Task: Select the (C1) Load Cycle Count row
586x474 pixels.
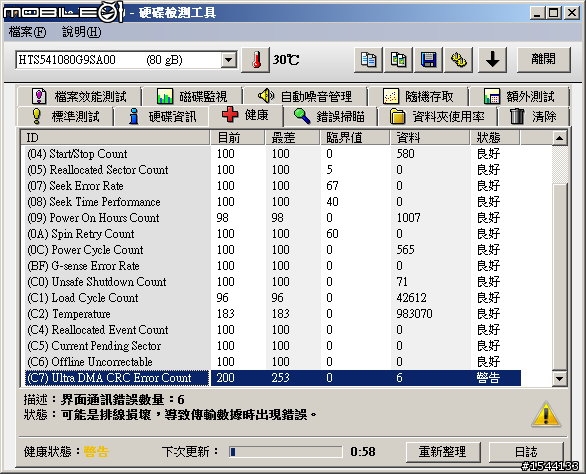Action: 272,298
